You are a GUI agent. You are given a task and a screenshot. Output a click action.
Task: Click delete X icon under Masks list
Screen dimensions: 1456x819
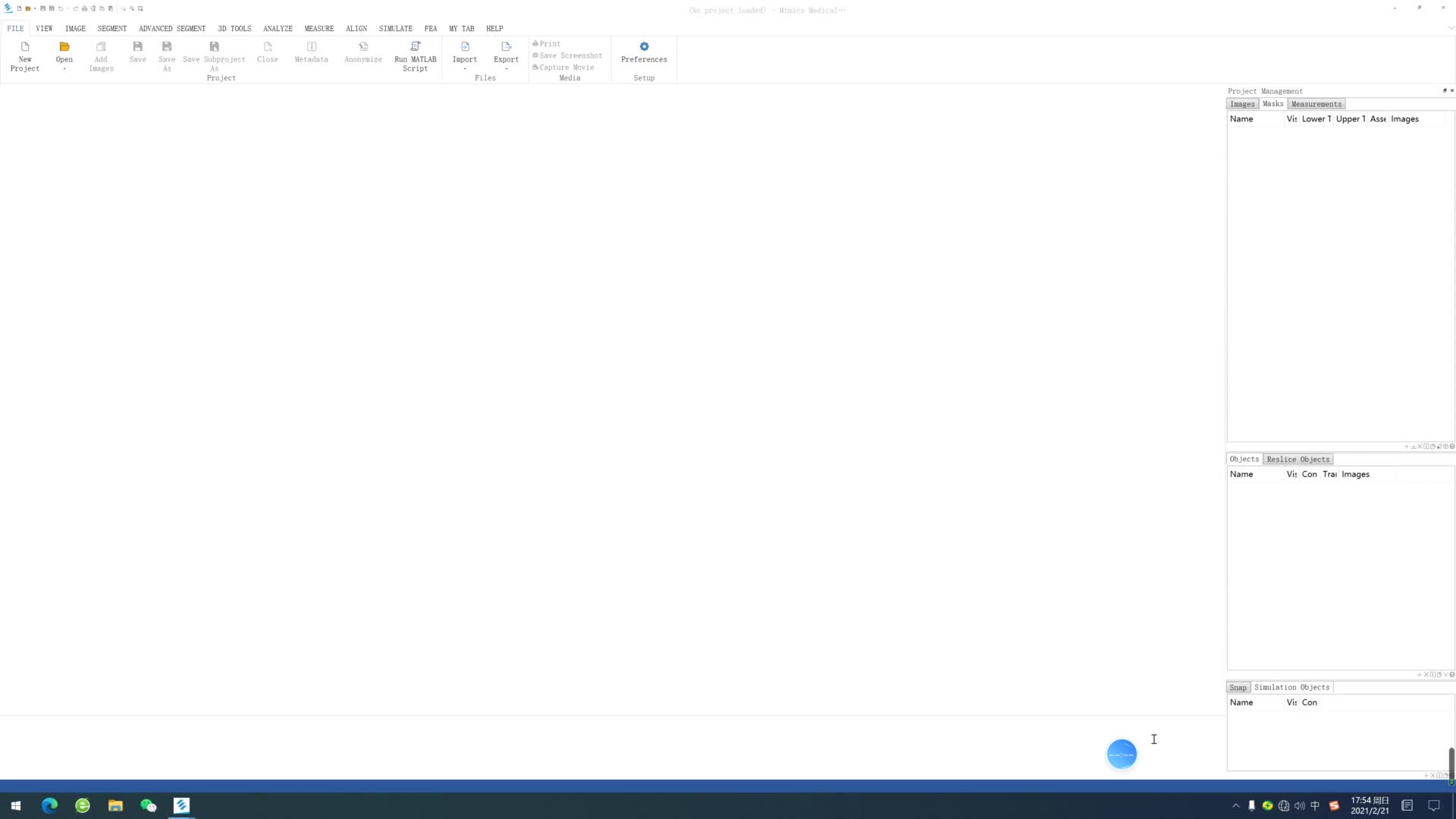[1420, 447]
